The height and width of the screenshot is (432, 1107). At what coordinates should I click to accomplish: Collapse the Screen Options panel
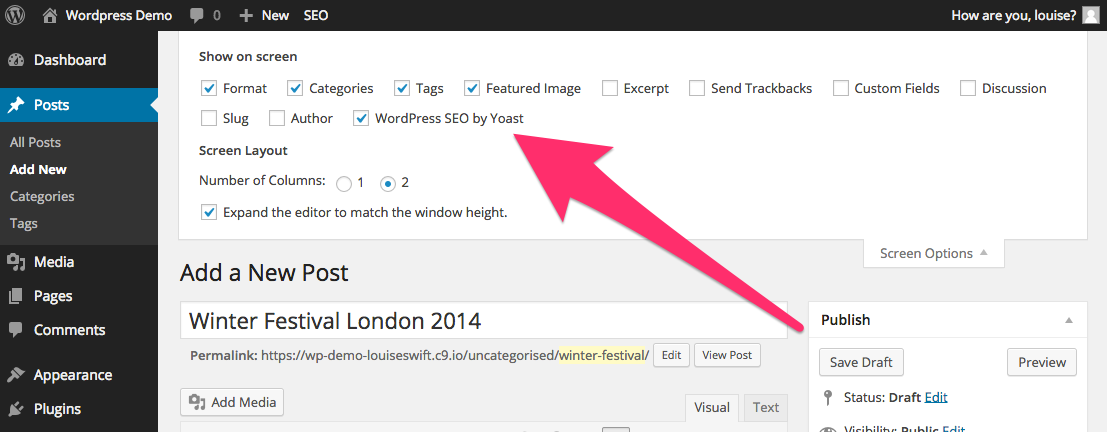click(x=933, y=253)
